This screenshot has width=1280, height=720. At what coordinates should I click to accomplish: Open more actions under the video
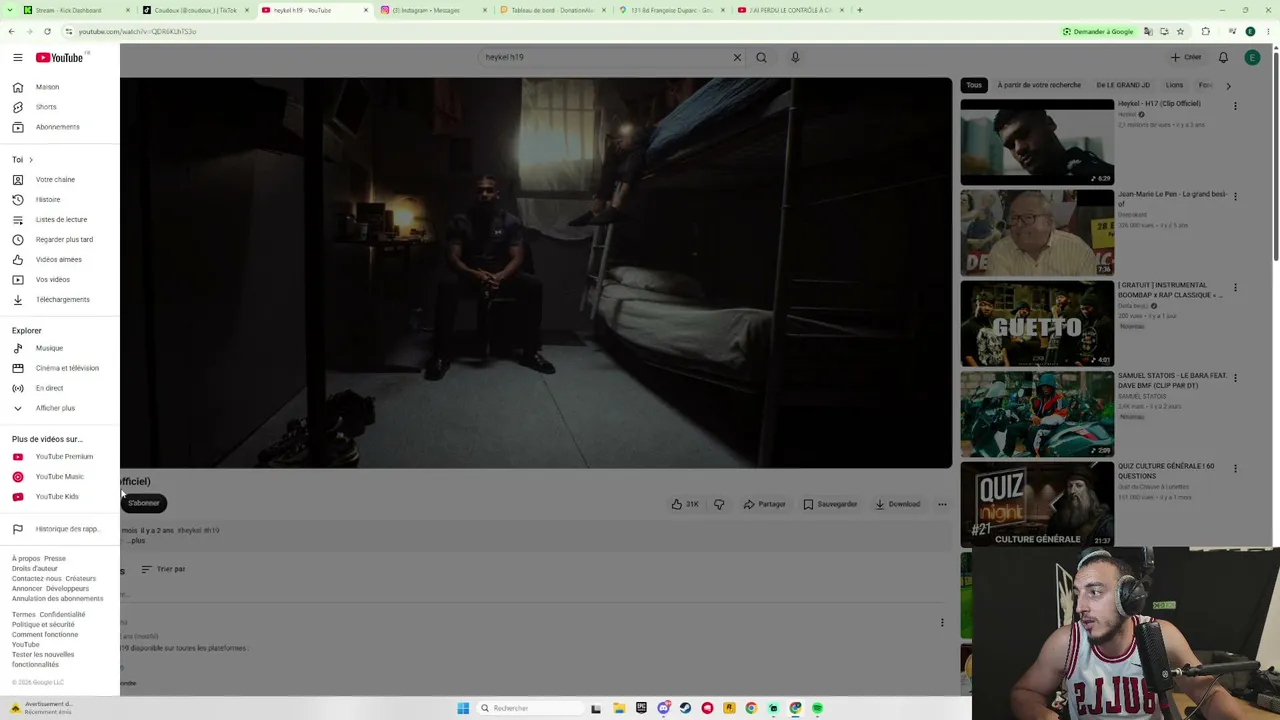coord(942,504)
